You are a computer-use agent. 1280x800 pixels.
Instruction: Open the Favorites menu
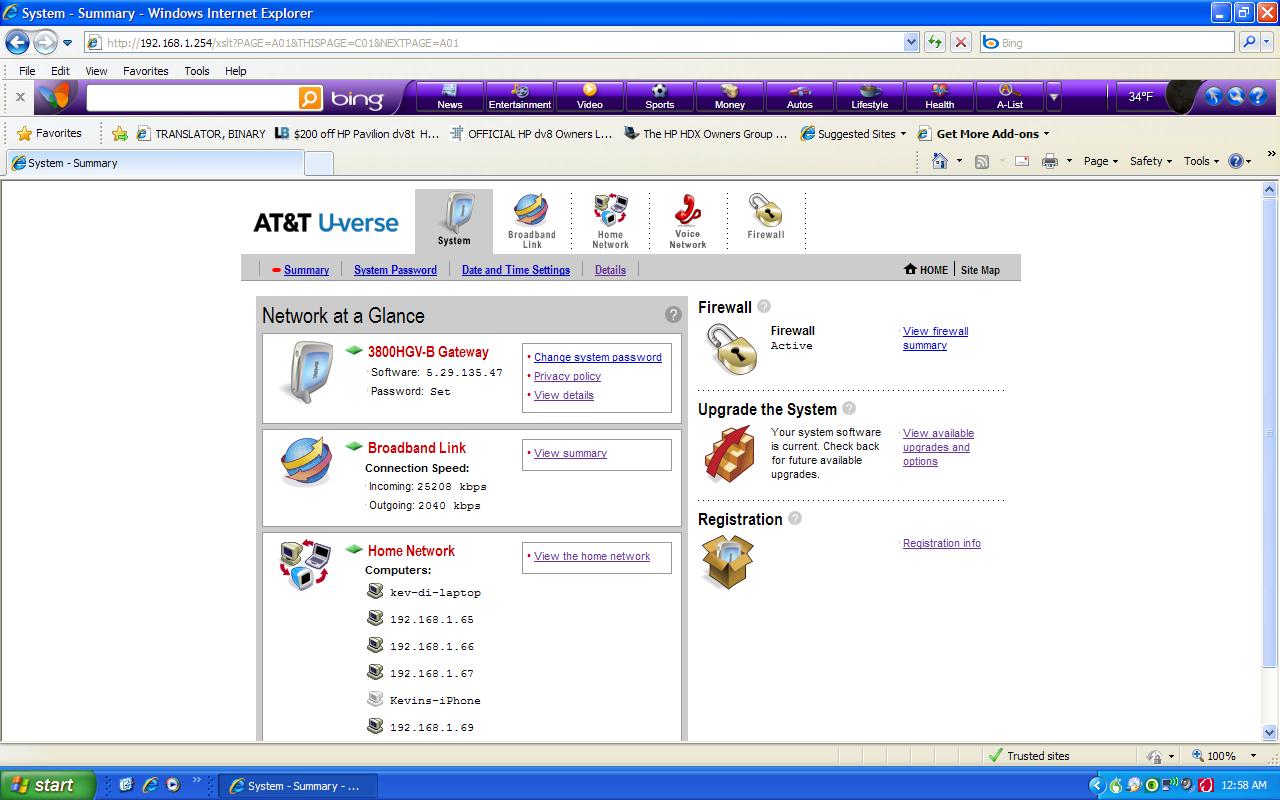coord(146,71)
